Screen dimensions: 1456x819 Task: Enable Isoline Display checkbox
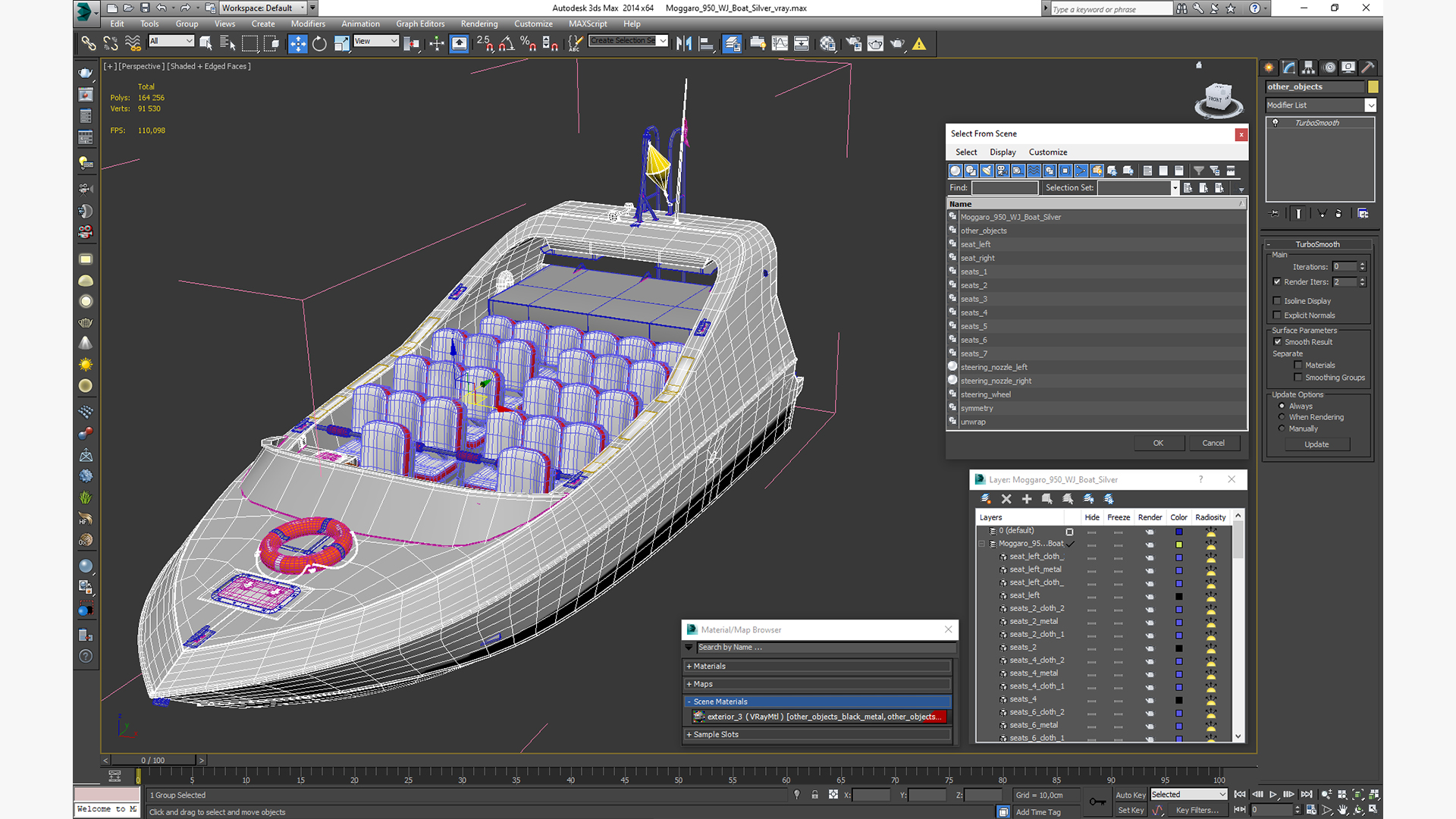click(1278, 301)
